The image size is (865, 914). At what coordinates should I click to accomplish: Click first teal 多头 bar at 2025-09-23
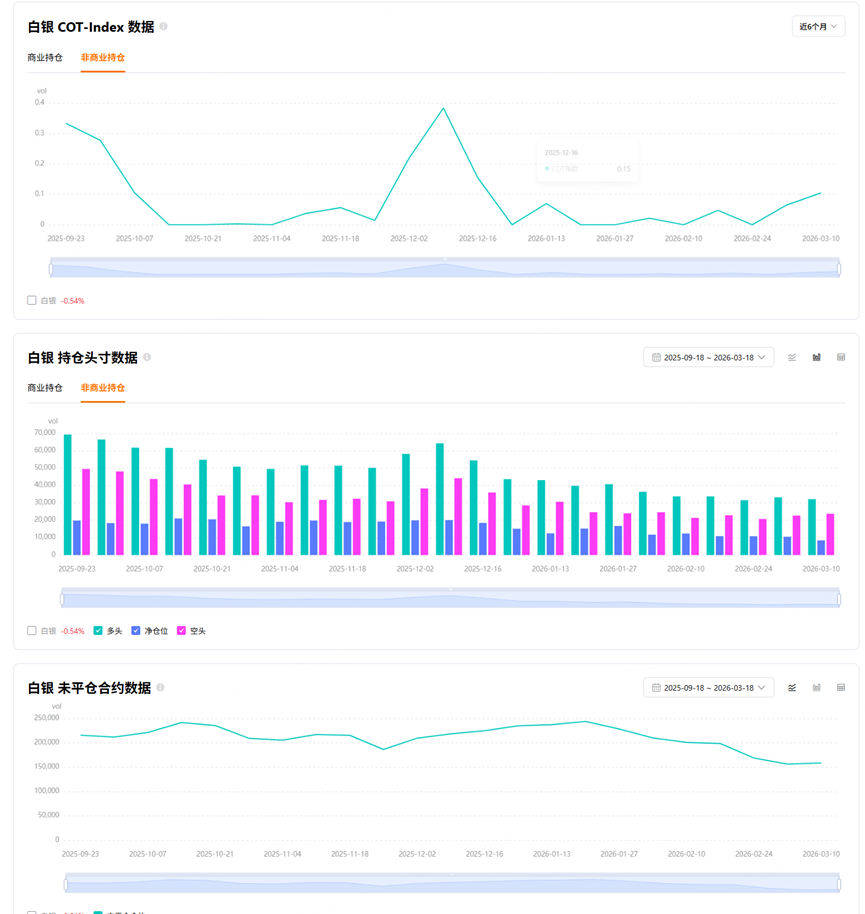click(68, 494)
